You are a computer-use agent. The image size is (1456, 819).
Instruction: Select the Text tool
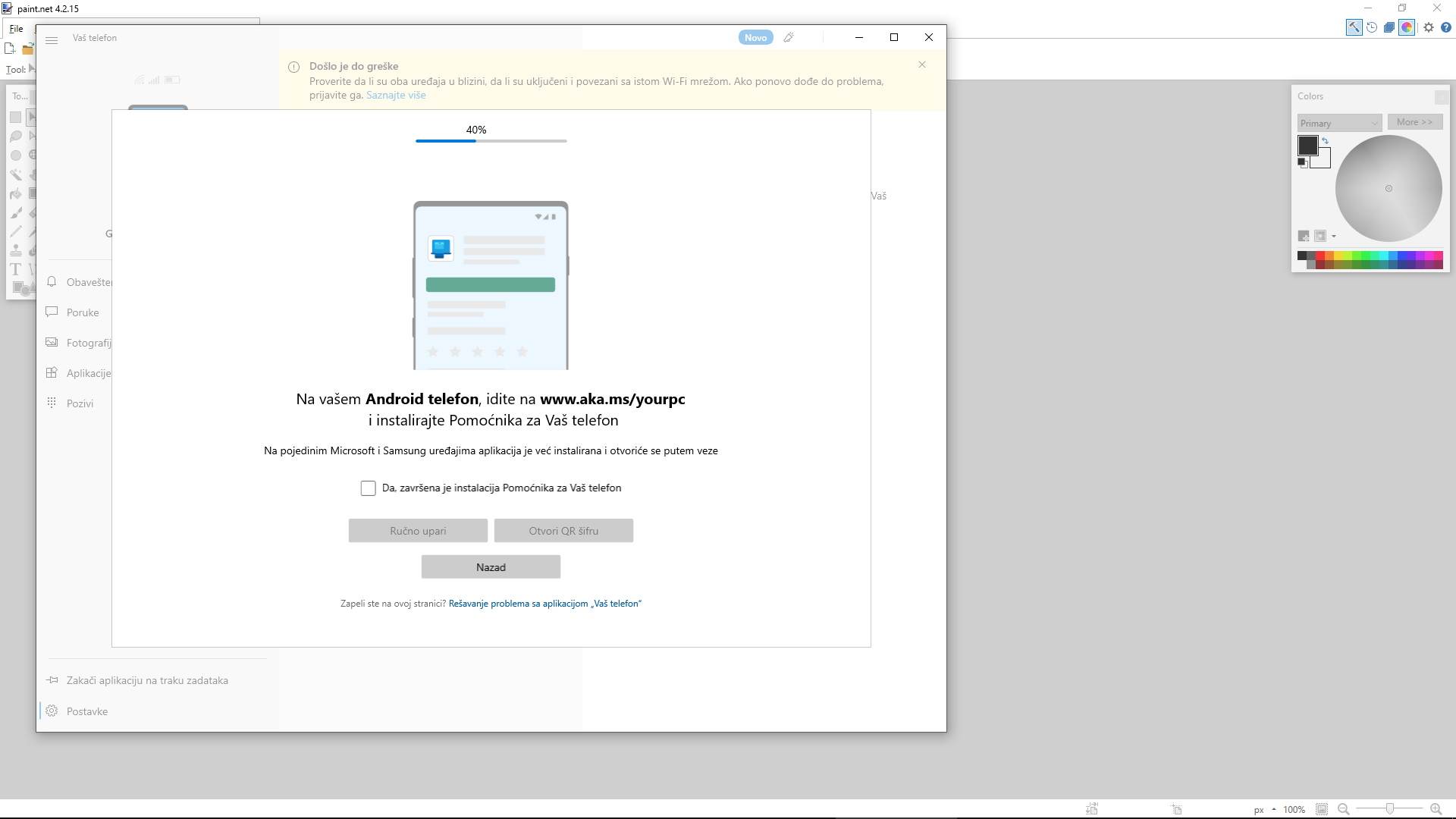tap(15, 268)
